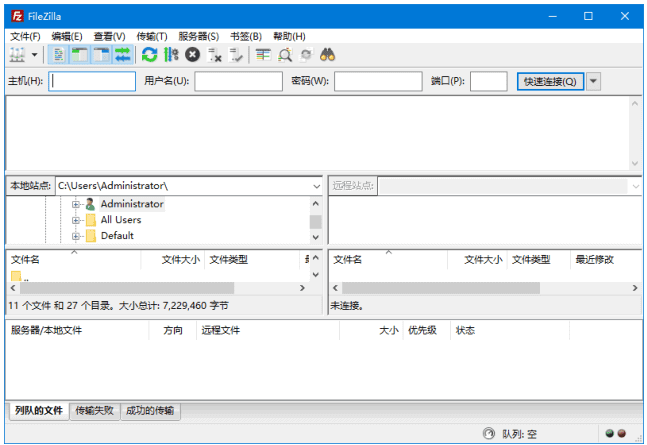Open the 服务器(S) menu
Viewport: 647px width, 445px height.
pos(198,36)
